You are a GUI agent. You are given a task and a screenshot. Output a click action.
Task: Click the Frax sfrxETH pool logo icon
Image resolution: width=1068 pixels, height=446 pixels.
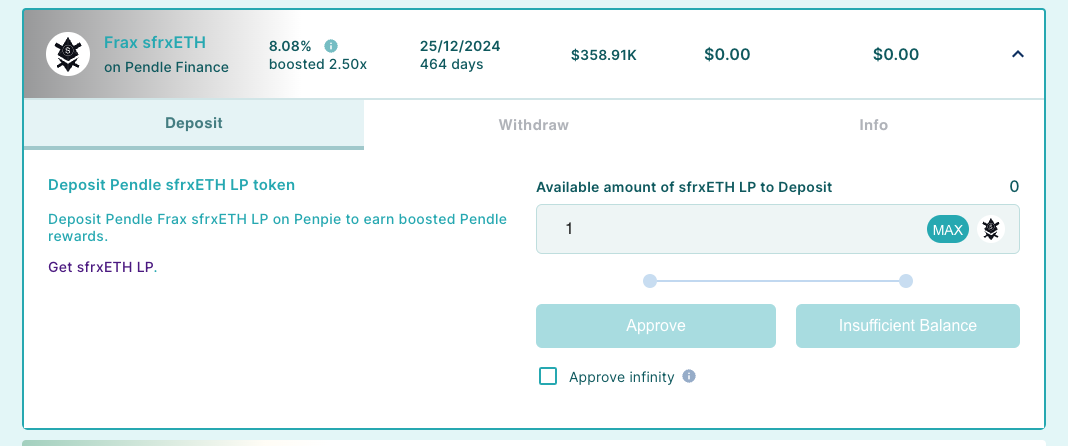pyautogui.click(x=69, y=54)
